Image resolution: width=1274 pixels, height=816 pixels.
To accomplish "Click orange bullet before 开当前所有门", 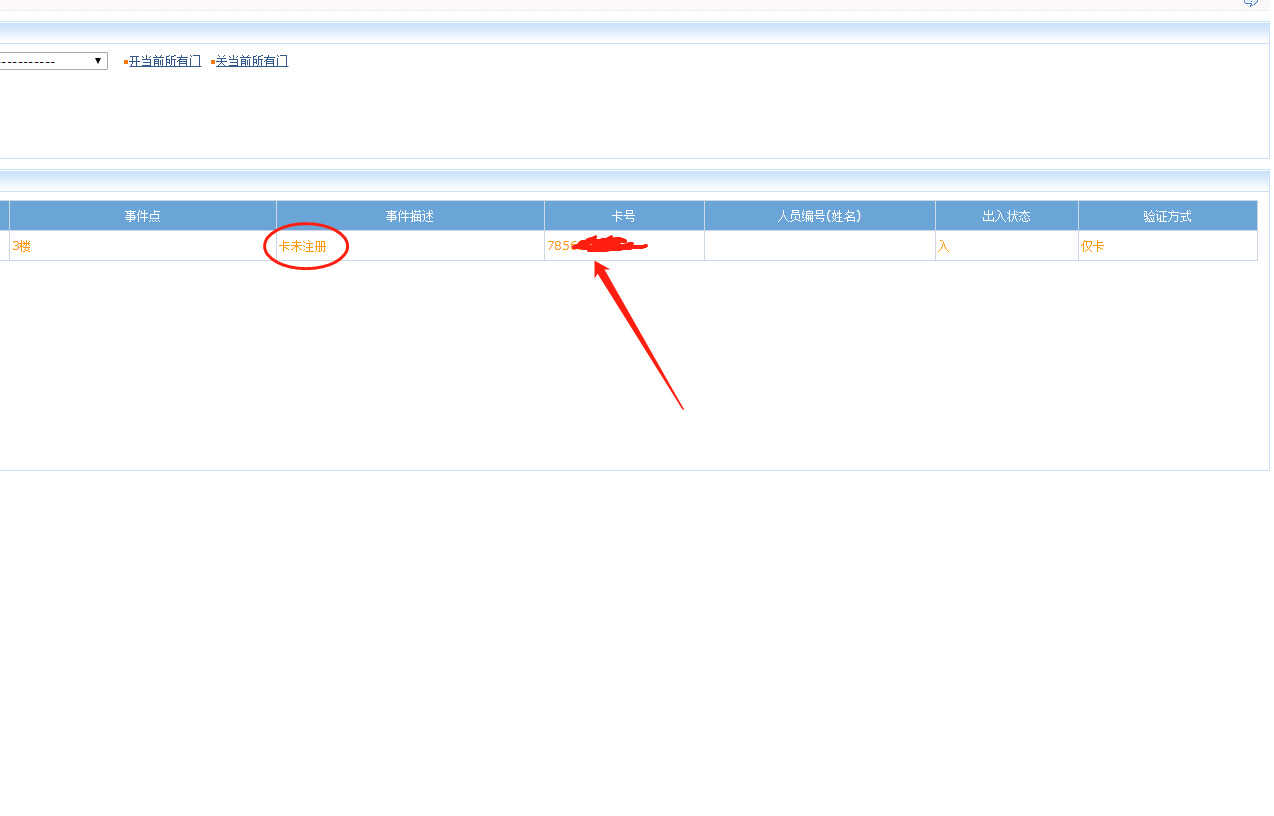I will [126, 62].
